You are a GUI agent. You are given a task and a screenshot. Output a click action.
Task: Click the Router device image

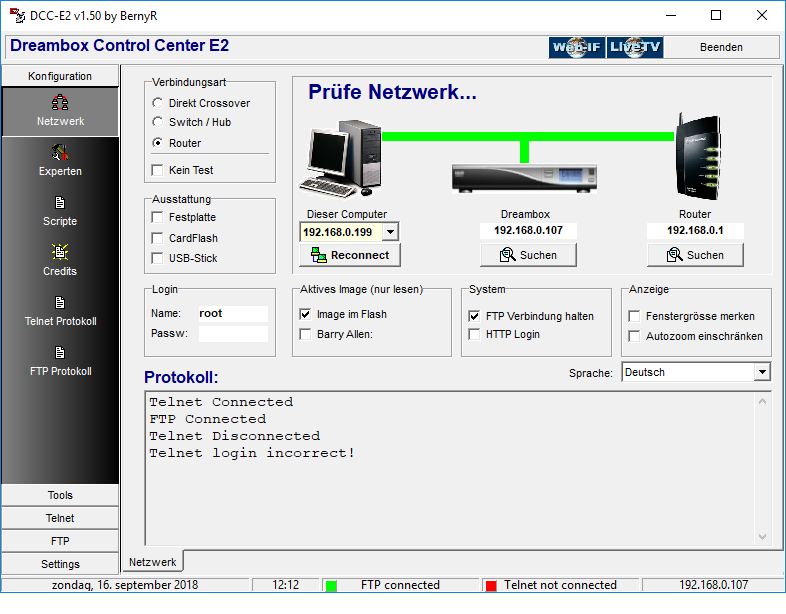[697, 156]
